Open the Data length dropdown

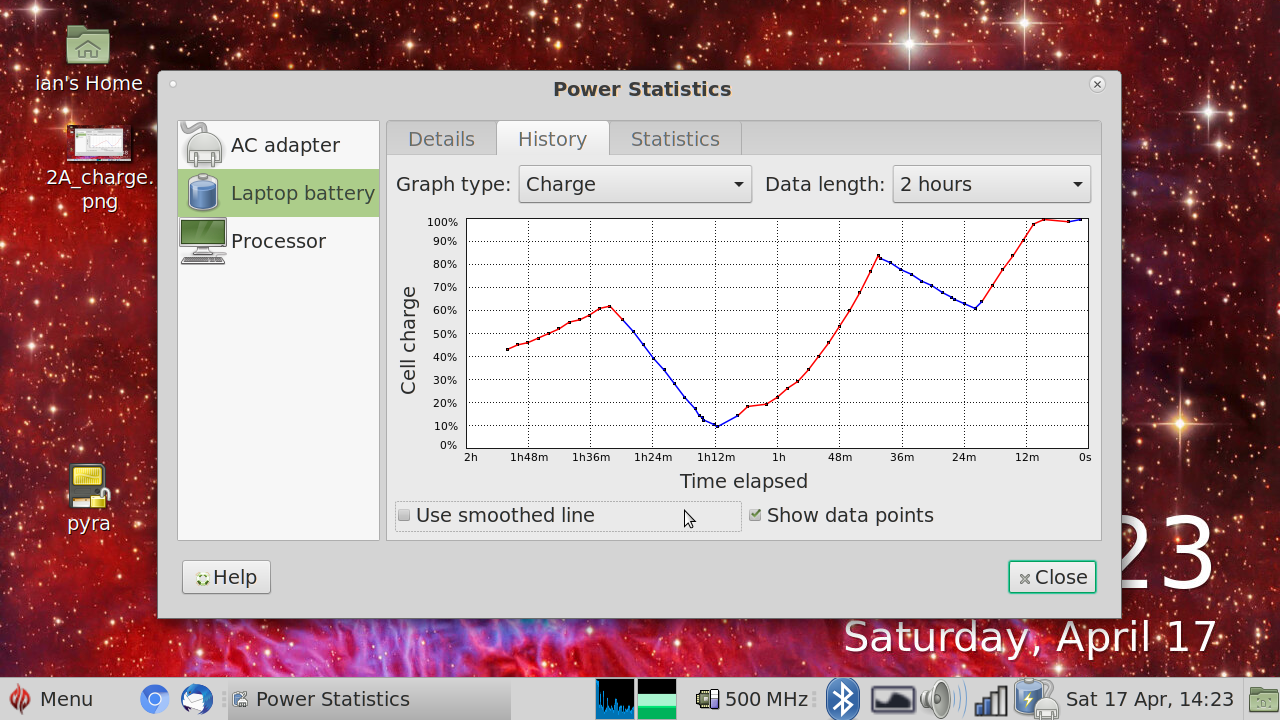point(991,184)
